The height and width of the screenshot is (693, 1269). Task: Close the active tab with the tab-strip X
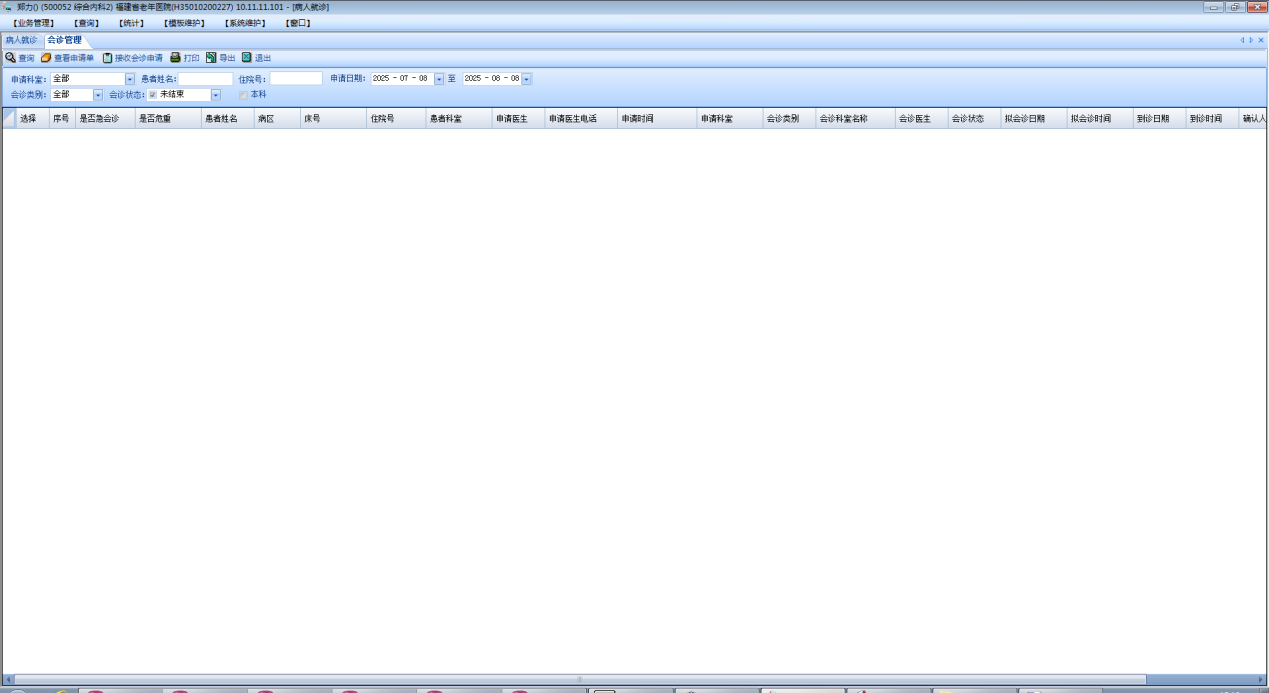[x=1261, y=40]
